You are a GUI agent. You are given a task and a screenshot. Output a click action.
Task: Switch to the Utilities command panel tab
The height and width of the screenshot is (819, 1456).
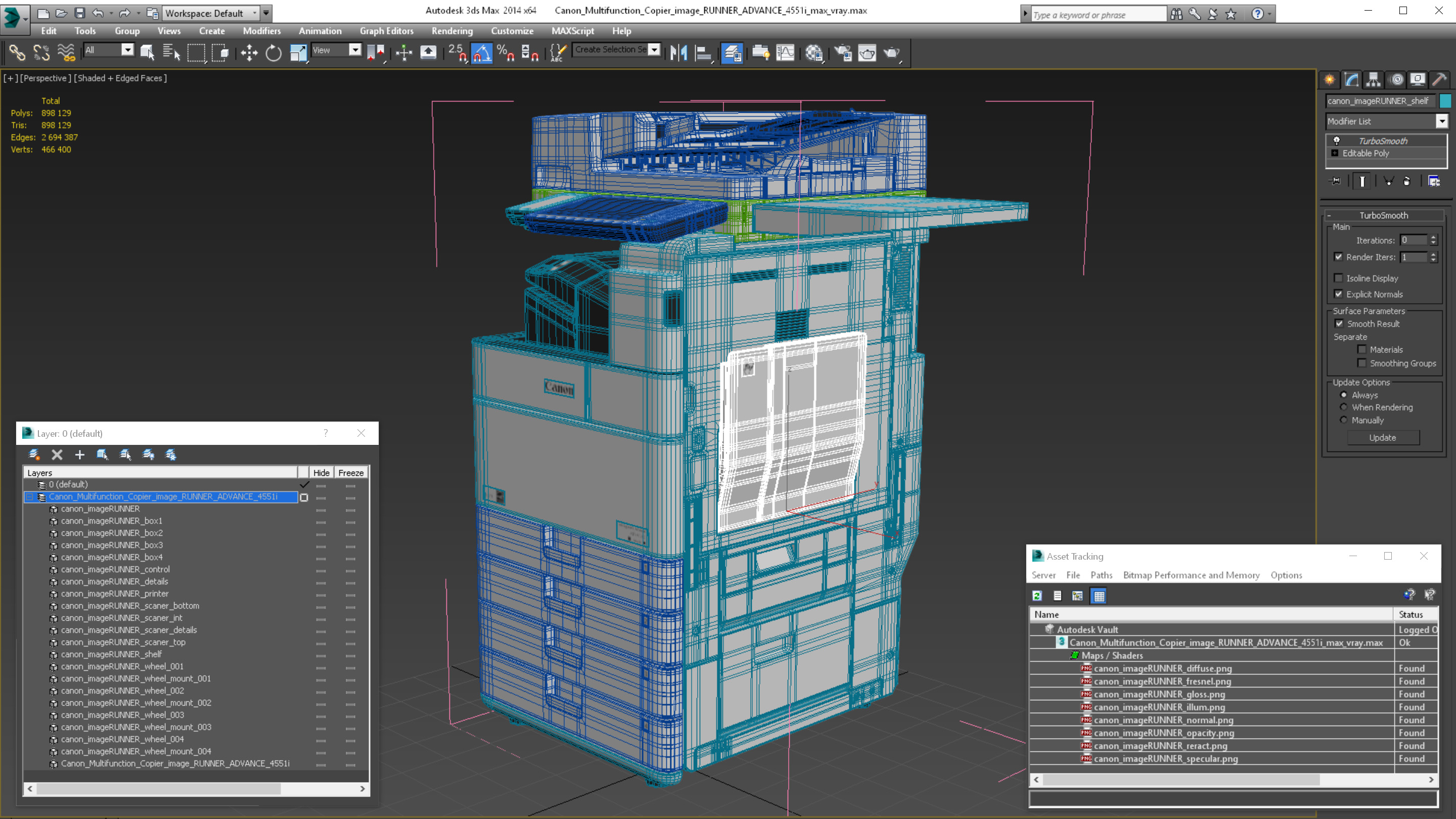tap(1440, 79)
